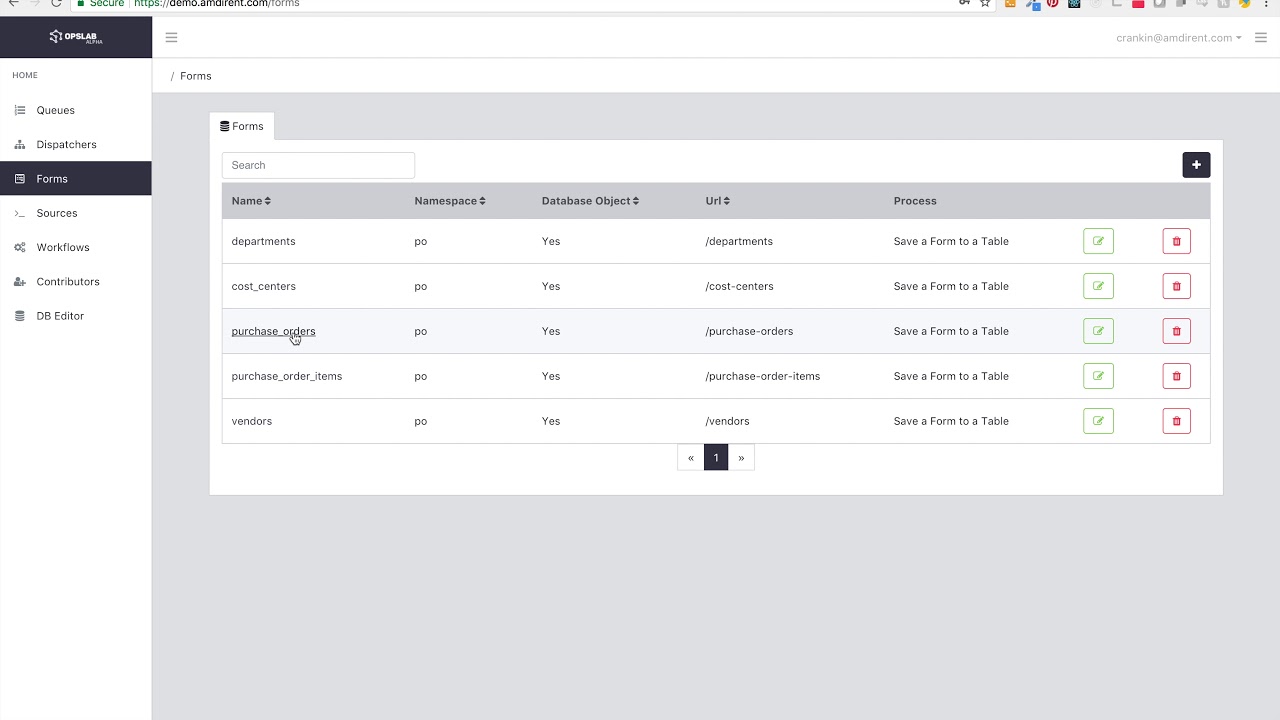
Task: Click HOME label in sidebar
Action: coord(25,75)
